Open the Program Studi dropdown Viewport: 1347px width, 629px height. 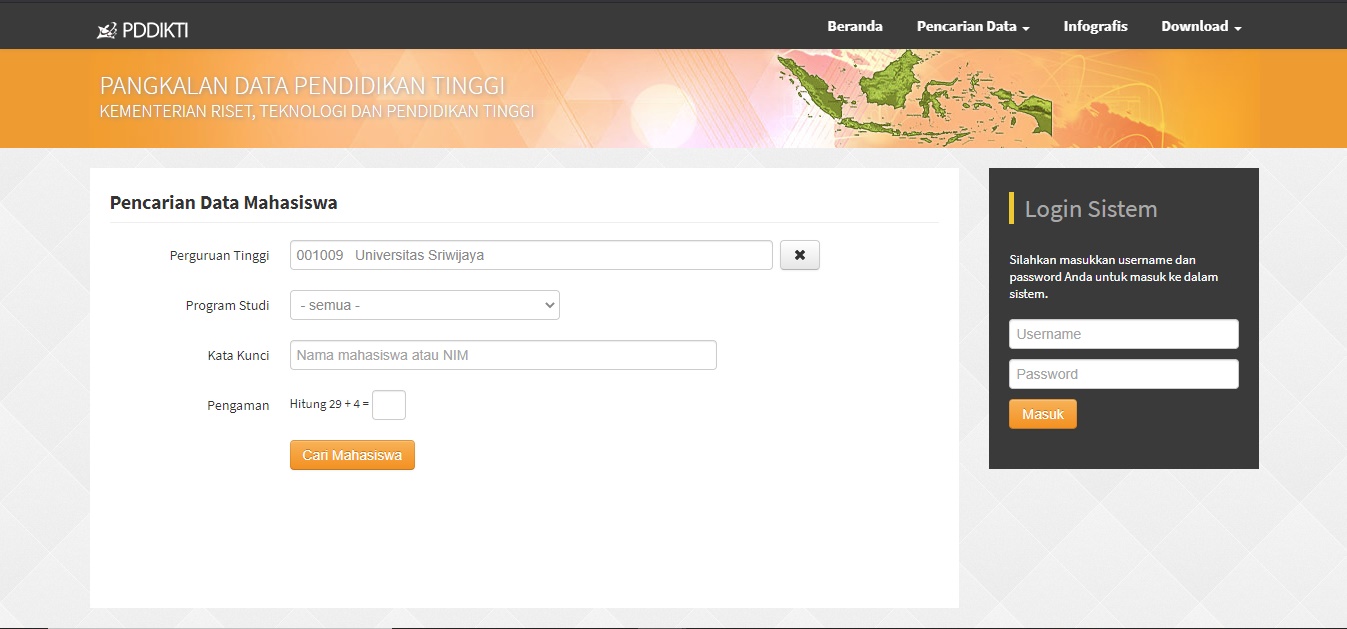[x=424, y=305]
